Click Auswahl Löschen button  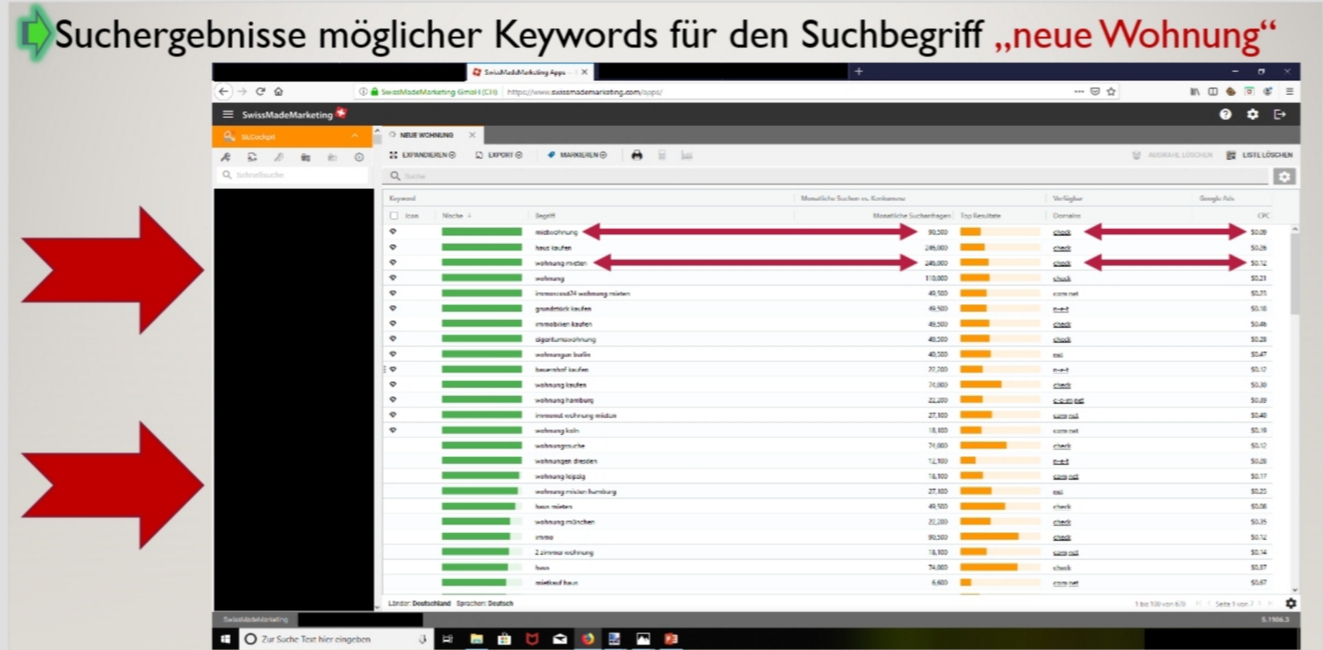coord(1173,155)
